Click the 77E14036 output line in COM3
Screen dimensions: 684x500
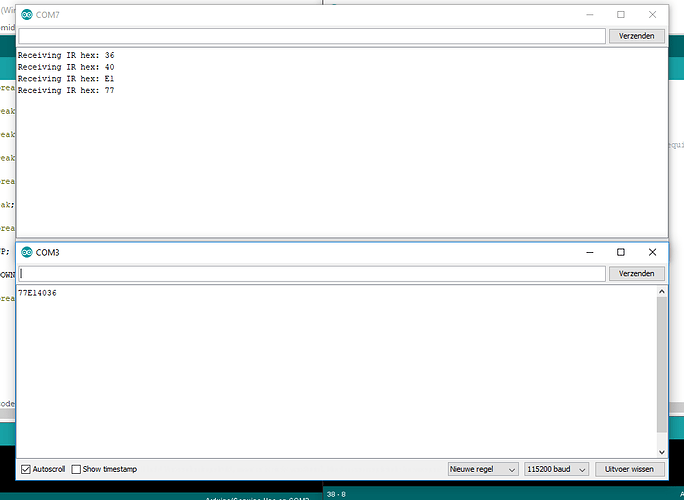[38, 293]
